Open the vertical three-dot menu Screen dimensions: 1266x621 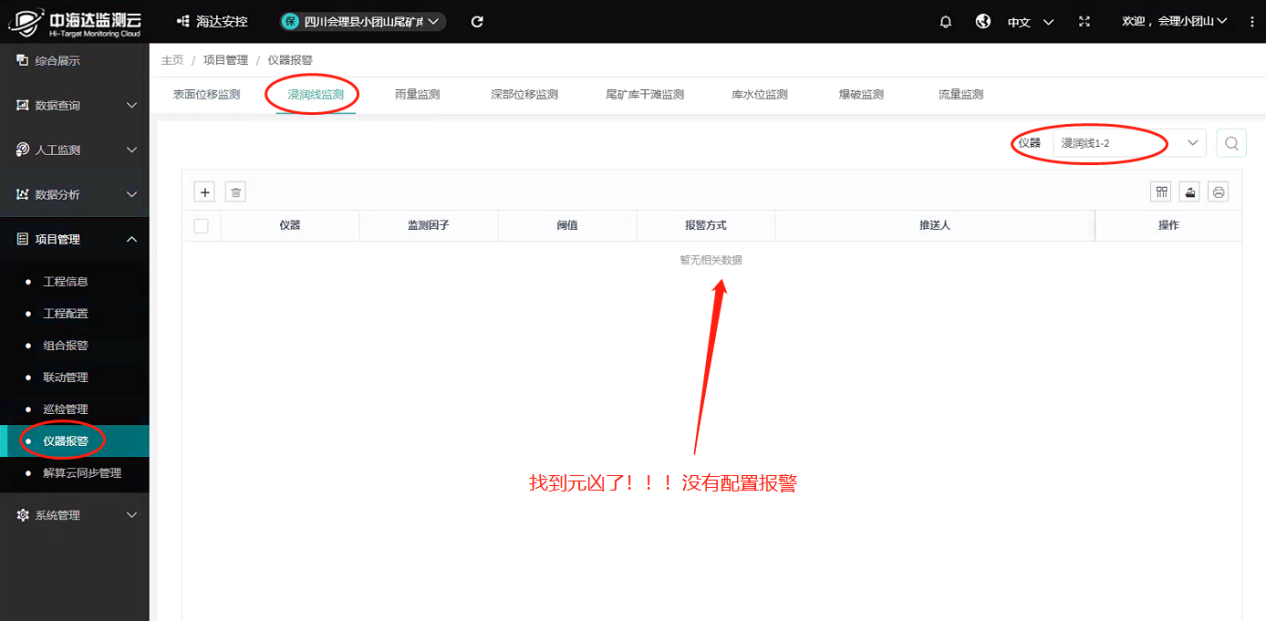pyautogui.click(x=1252, y=21)
